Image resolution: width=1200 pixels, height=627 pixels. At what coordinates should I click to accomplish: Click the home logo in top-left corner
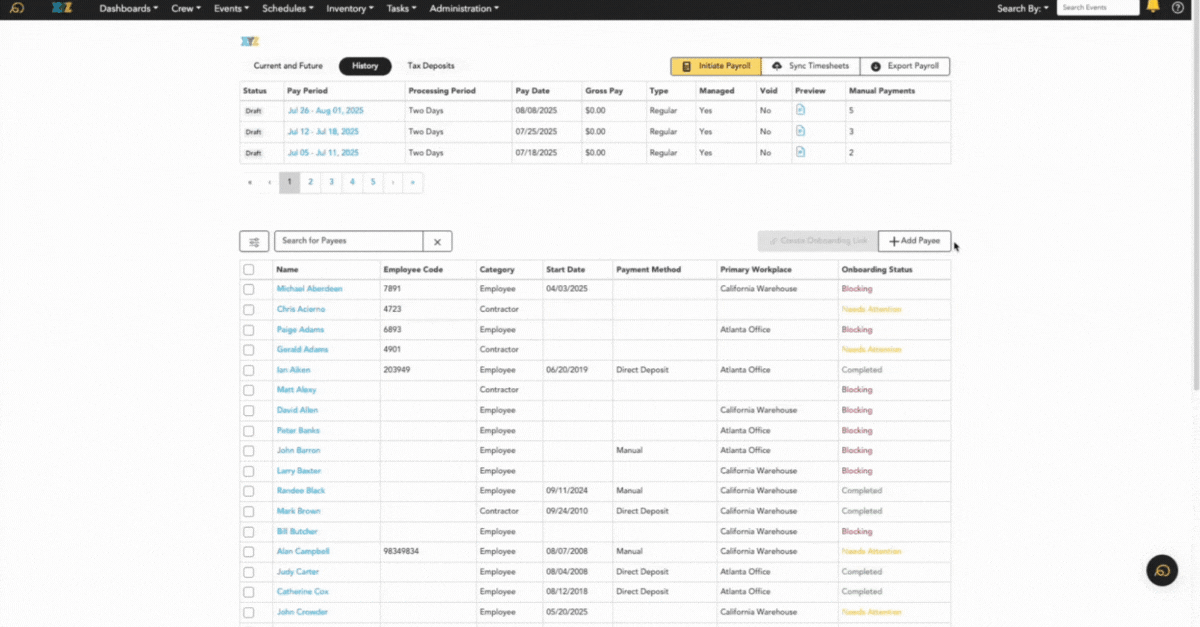coord(17,8)
